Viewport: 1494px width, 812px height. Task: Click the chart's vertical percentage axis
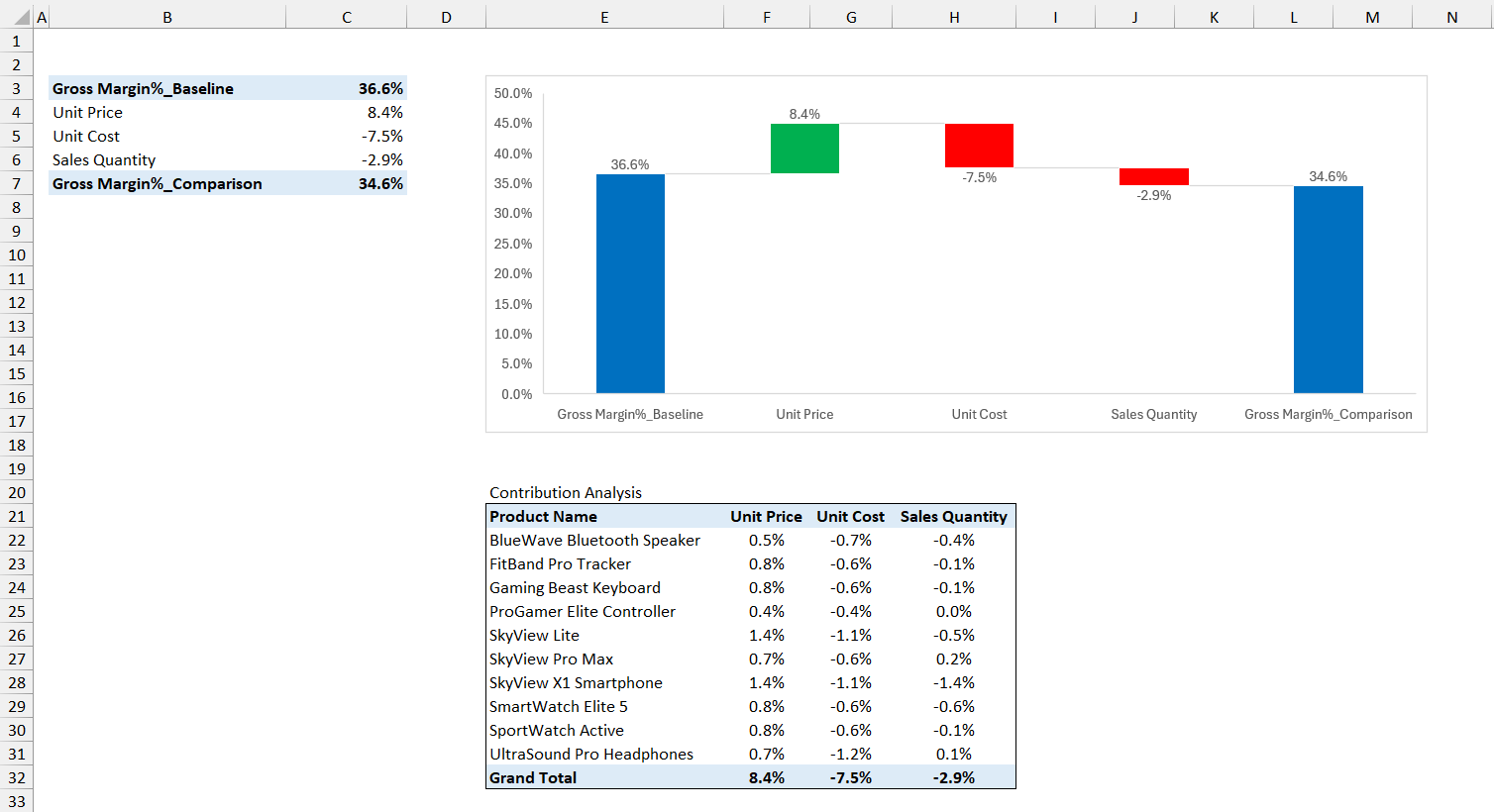click(514, 243)
